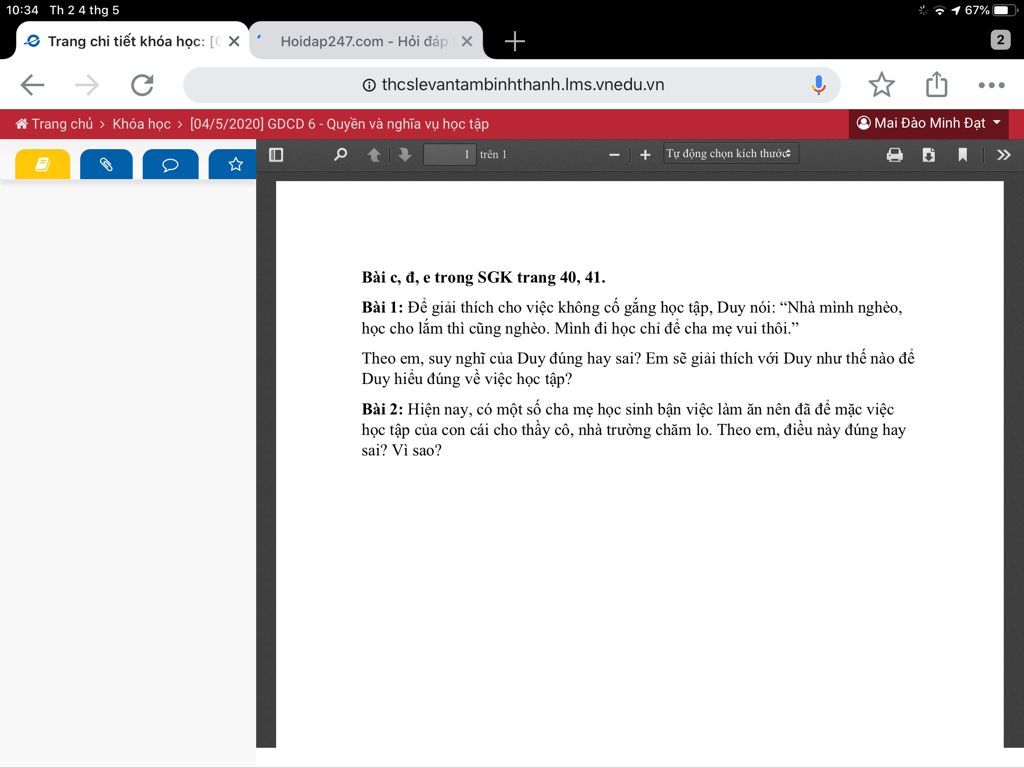
Task: Bookmark this page with the star
Action: (x=881, y=85)
